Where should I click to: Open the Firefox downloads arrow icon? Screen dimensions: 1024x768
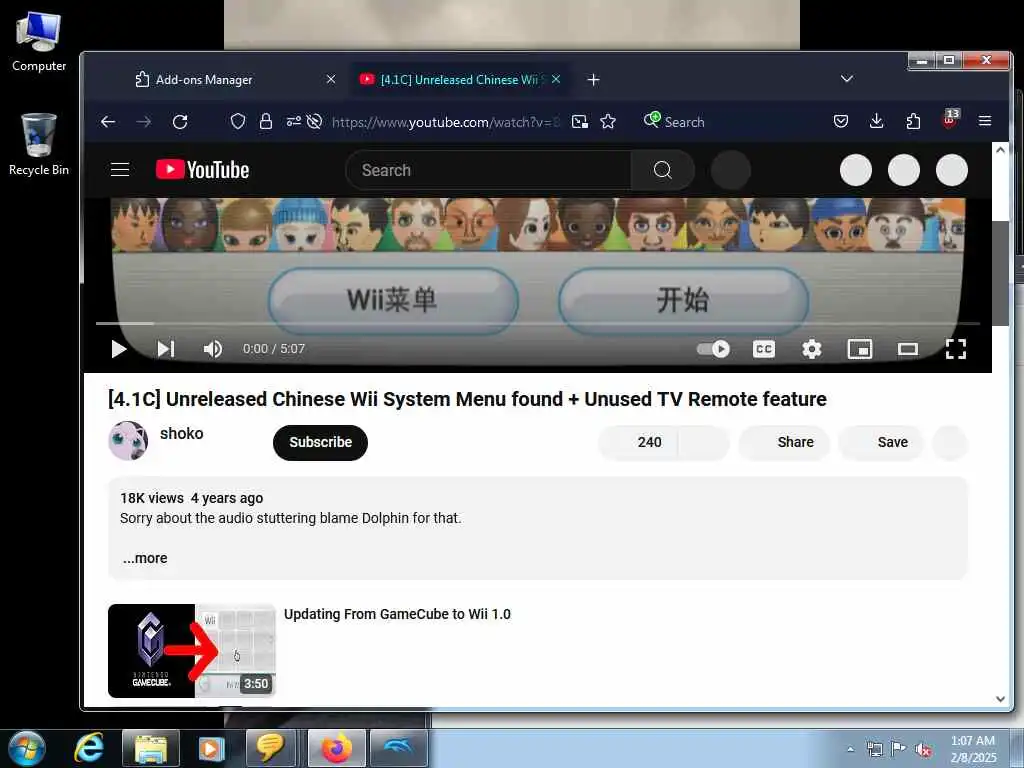click(x=876, y=121)
